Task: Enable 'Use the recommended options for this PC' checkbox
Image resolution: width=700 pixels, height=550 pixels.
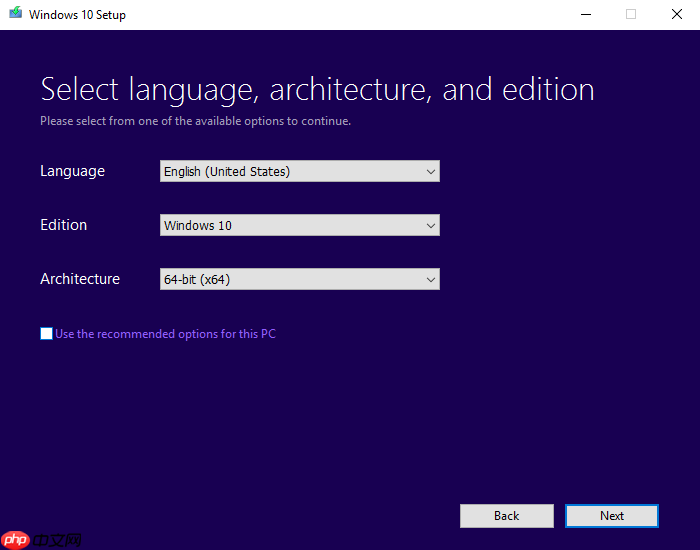Action: point(46,333)
